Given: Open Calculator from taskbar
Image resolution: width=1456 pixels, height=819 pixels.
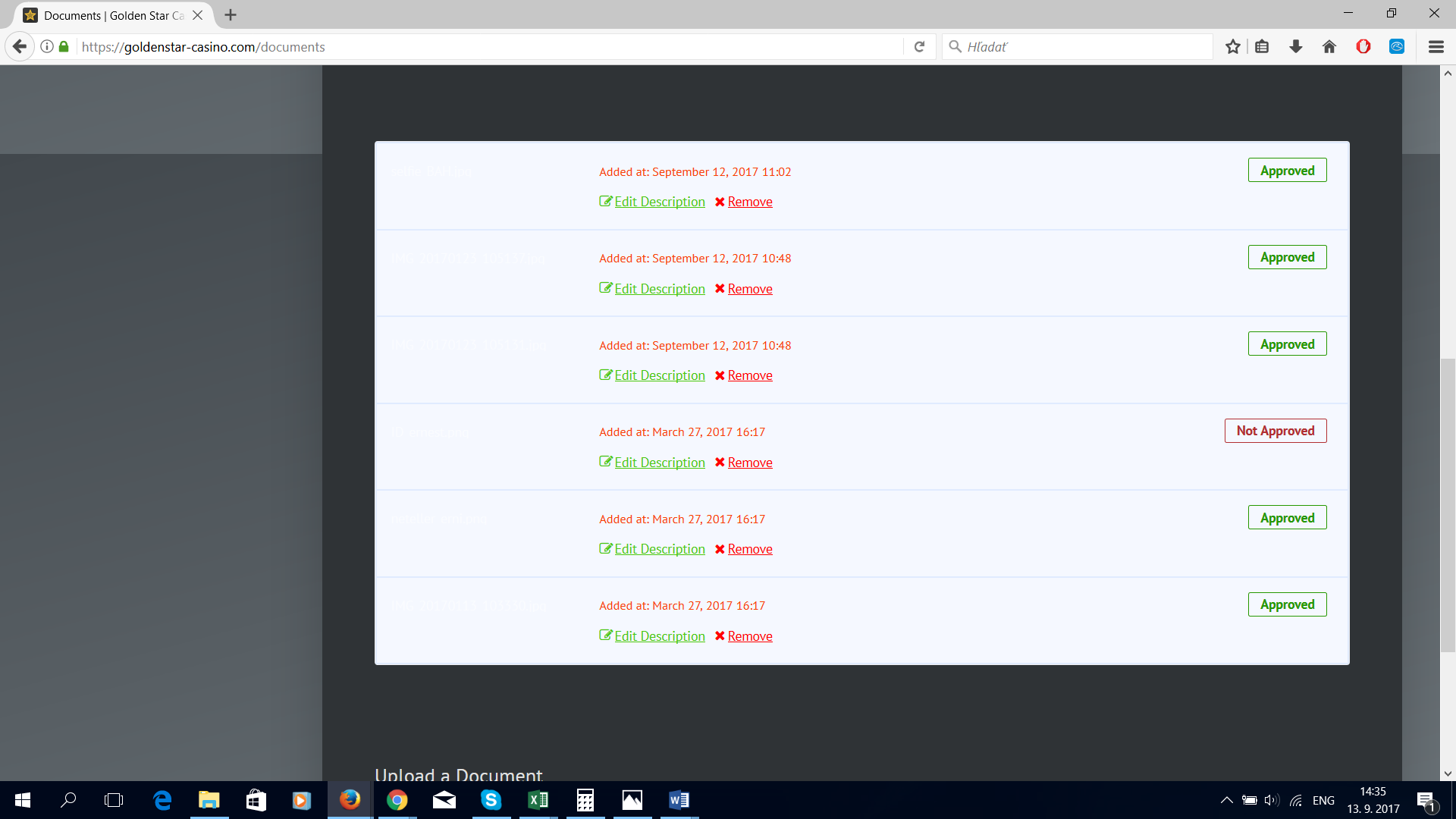Looking at the screenshot, I should [585, 800].
